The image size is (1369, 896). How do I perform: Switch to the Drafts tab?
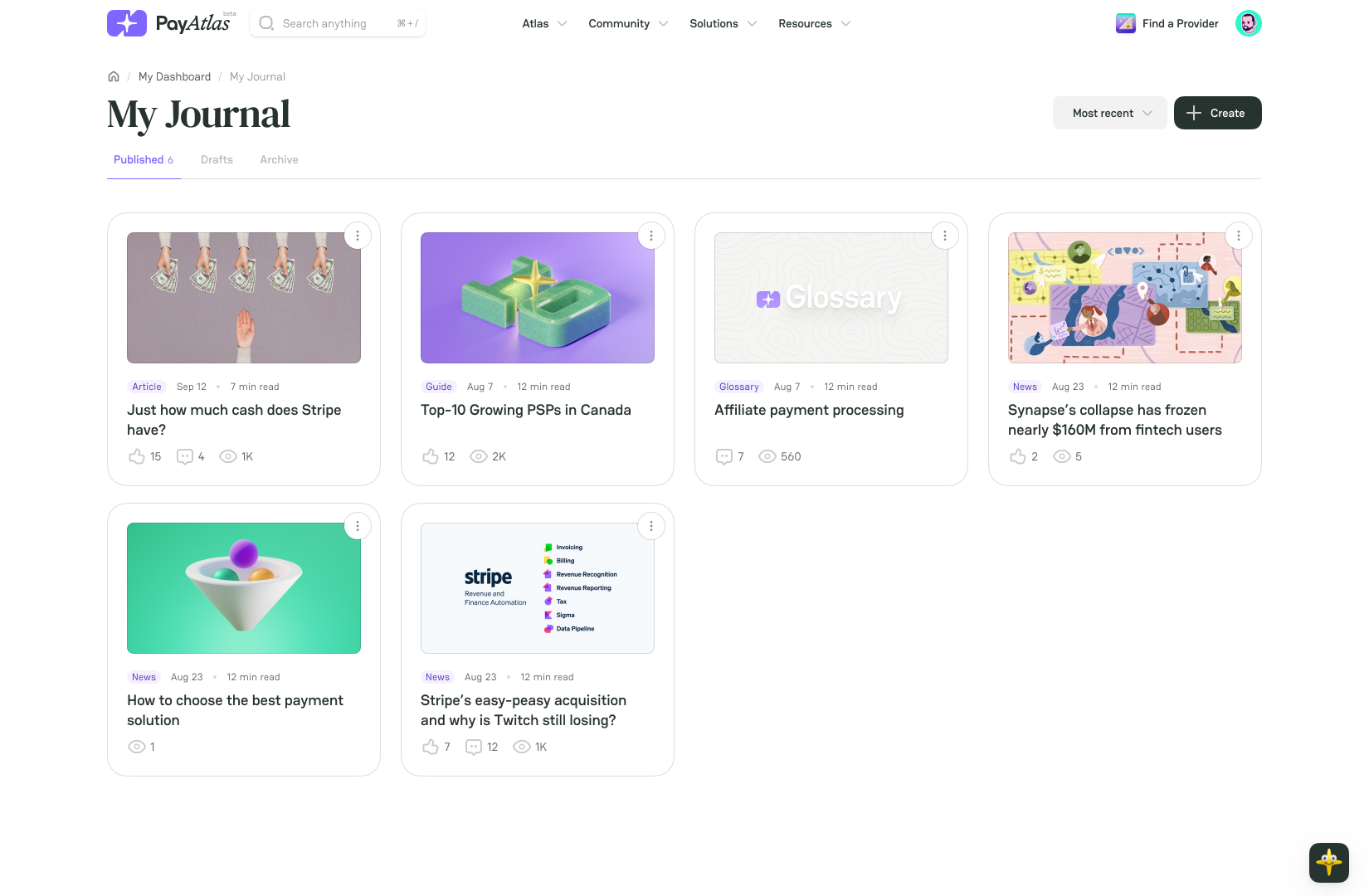click(x=217, y=159)
